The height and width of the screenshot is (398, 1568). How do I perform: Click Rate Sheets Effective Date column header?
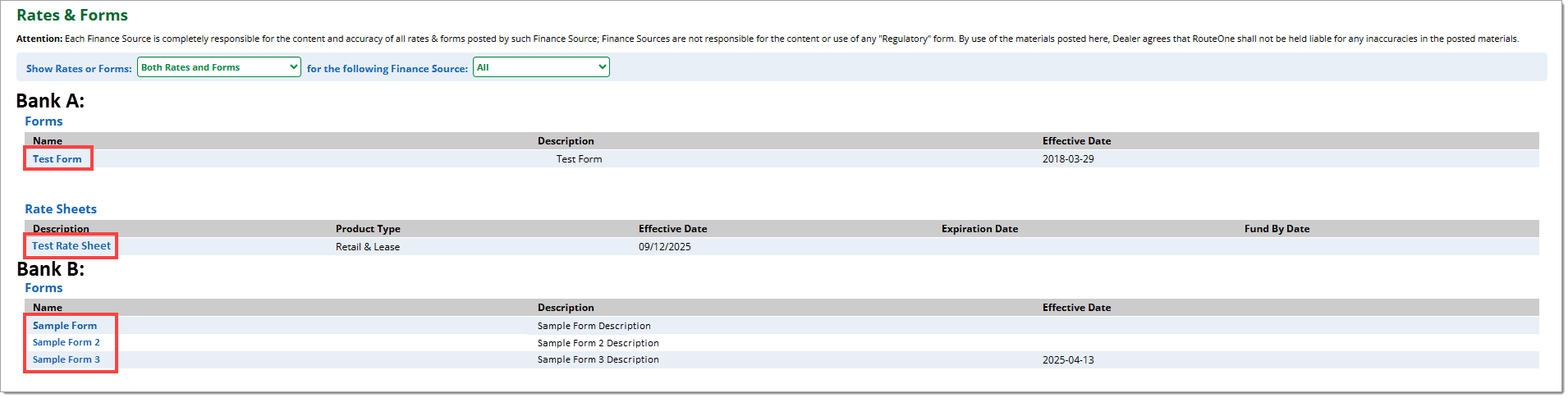[x=672, y=229]
